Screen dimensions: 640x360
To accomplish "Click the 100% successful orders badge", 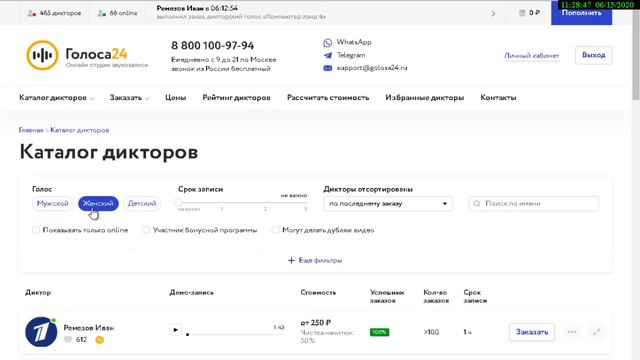I will tap(380, 332).
